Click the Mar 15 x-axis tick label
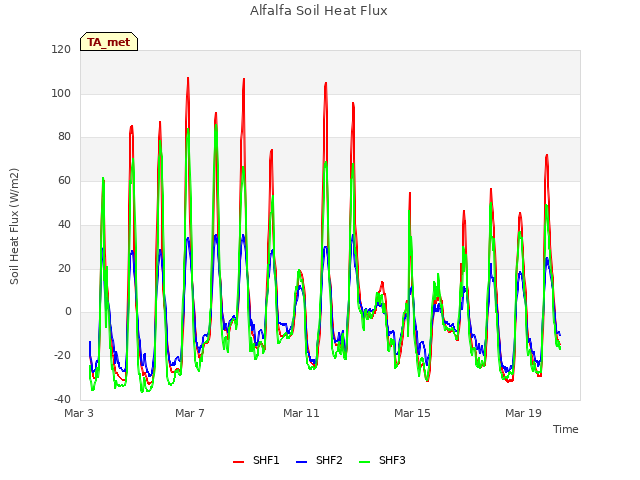640x480 pixels. click(412, 413)
